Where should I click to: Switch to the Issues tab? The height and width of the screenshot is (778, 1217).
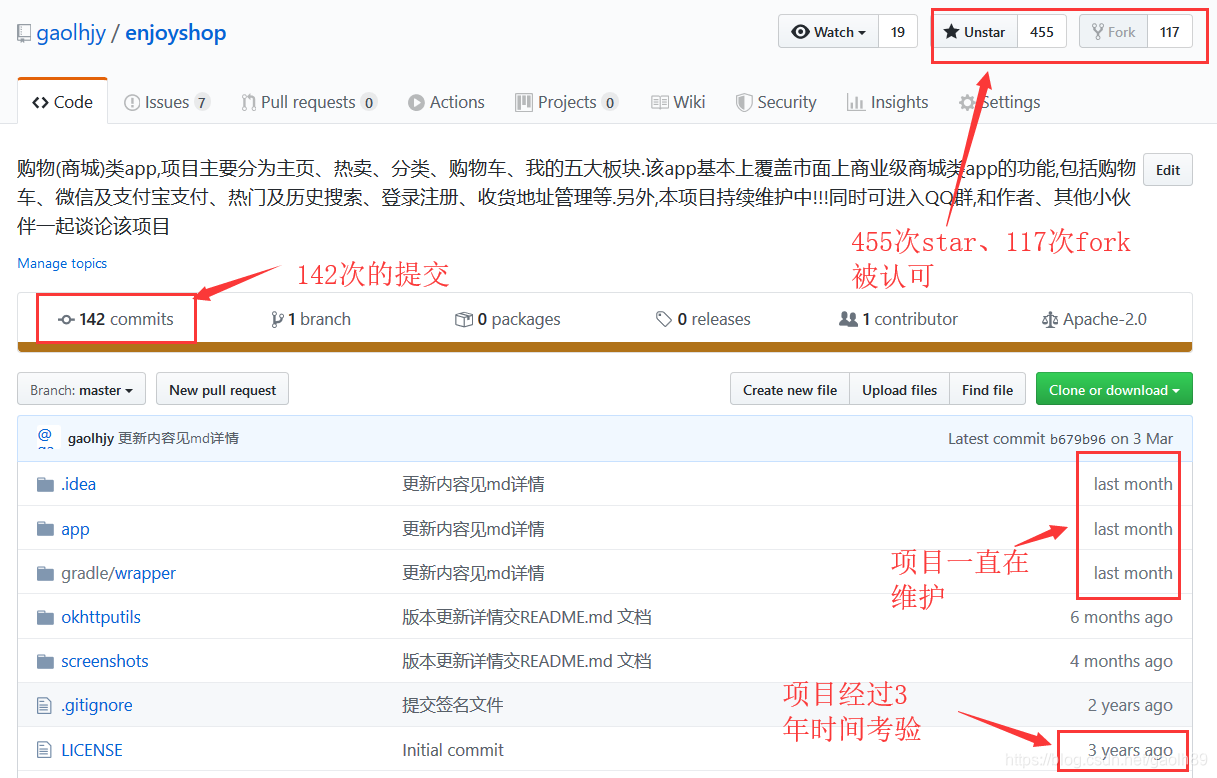coord(167,102)
